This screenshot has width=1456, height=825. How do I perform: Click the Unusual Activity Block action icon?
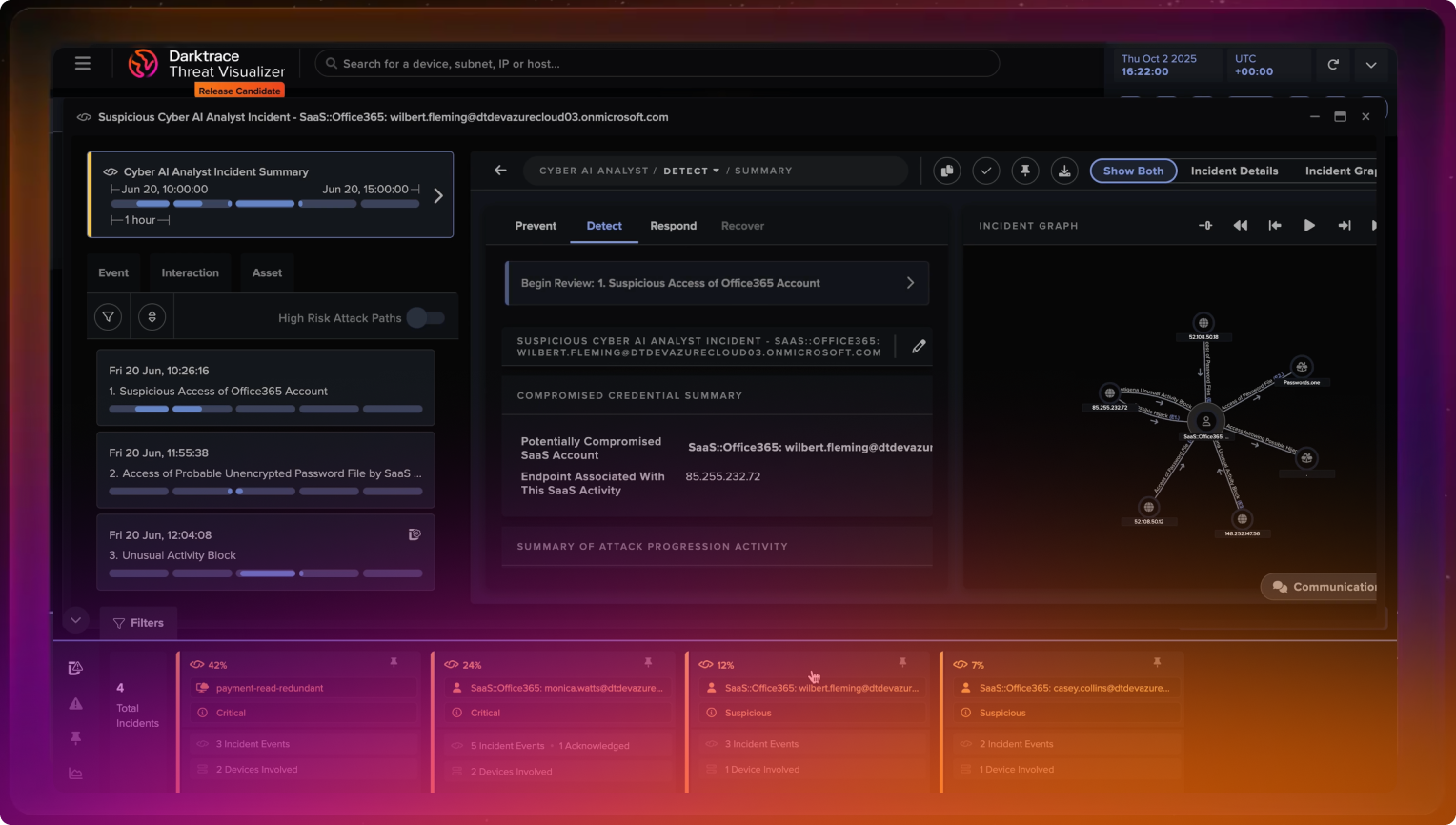click(415, 534)
